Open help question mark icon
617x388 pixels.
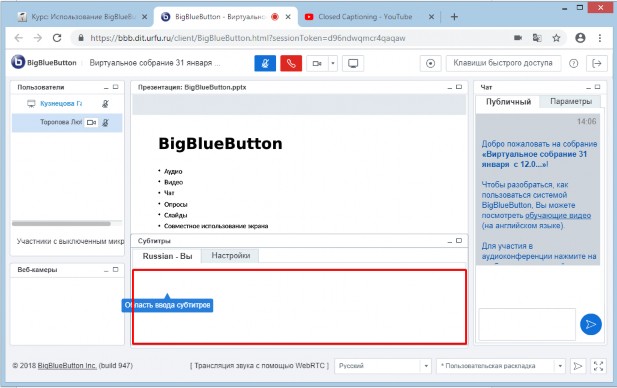(574, 63)
